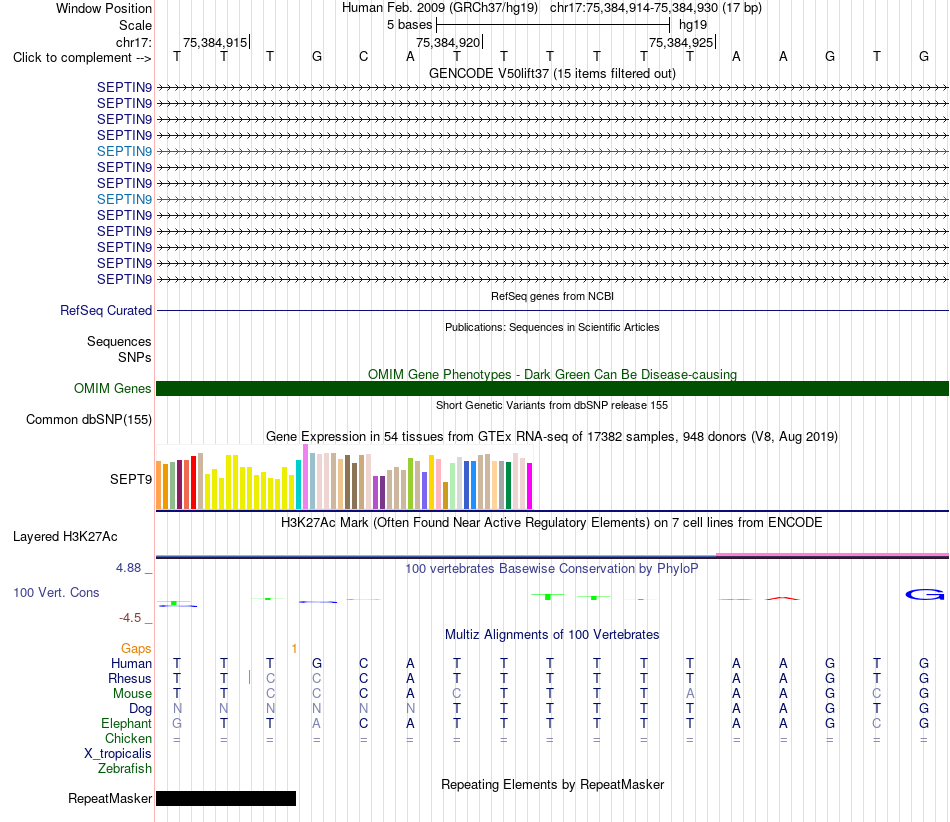This screenshot has height=822, width=950.
Task: Click the 'RefSeq genes from NCBI' title
Action: [552, 296]
